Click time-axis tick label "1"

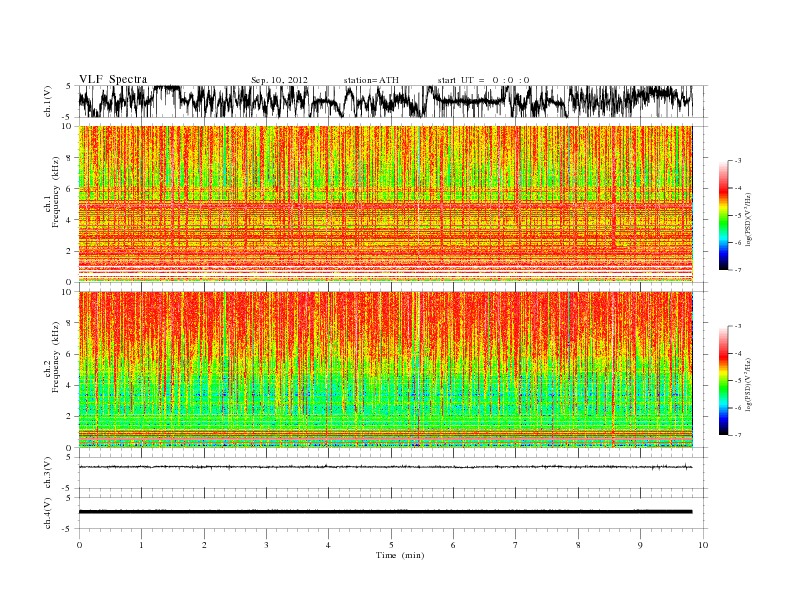[141, 545]
